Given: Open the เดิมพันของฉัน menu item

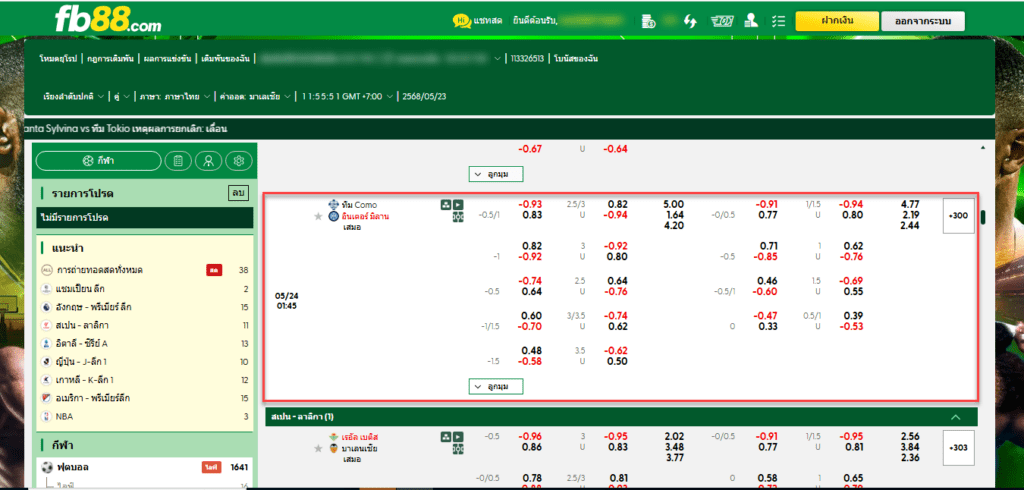Looking at the screenshot, I should [x=227, y=58].
